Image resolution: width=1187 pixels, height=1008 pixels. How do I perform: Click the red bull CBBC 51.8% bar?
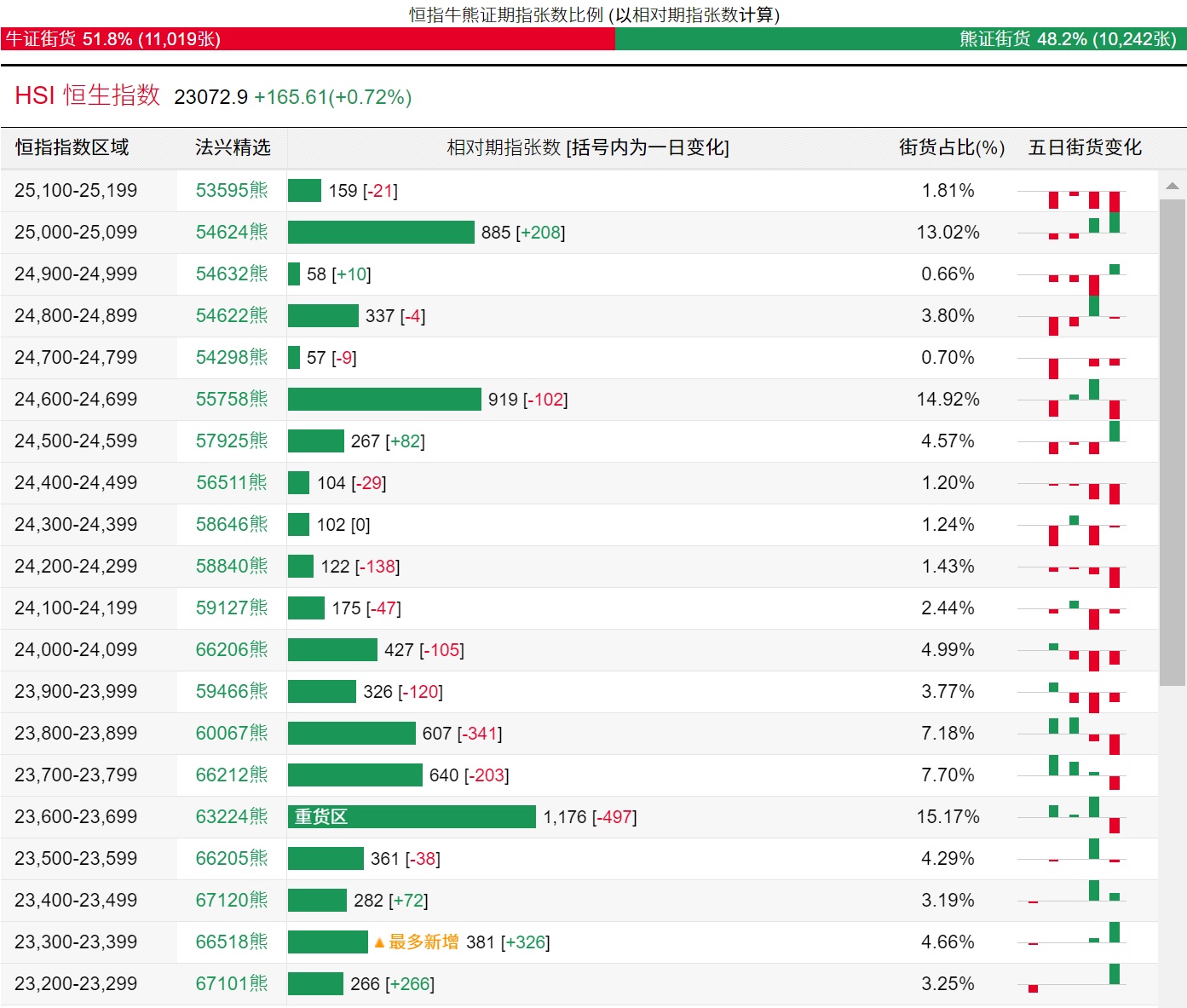click(308, 39)
